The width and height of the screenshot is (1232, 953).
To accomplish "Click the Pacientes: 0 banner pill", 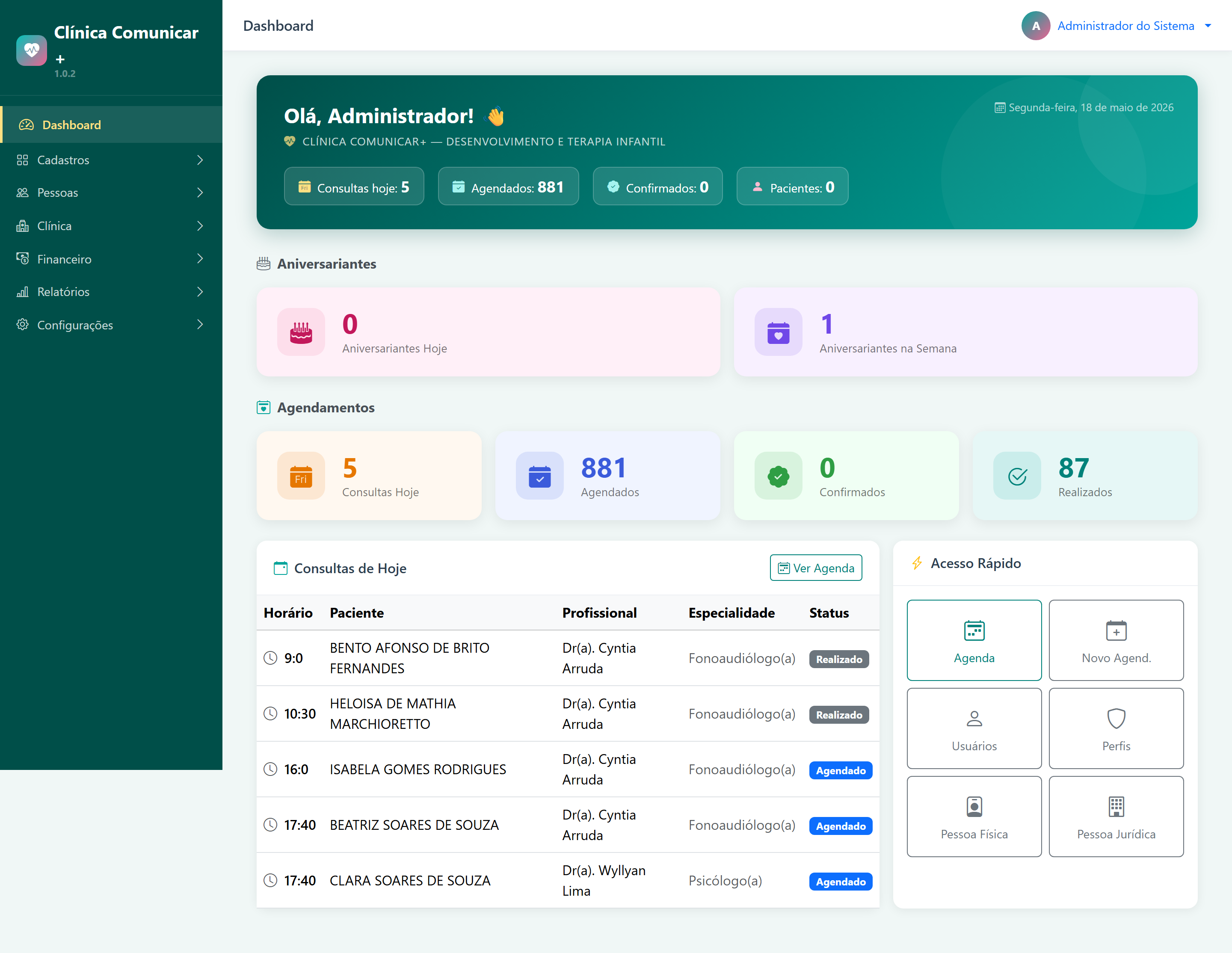I will pyautogui.click(x=792, y=186).
